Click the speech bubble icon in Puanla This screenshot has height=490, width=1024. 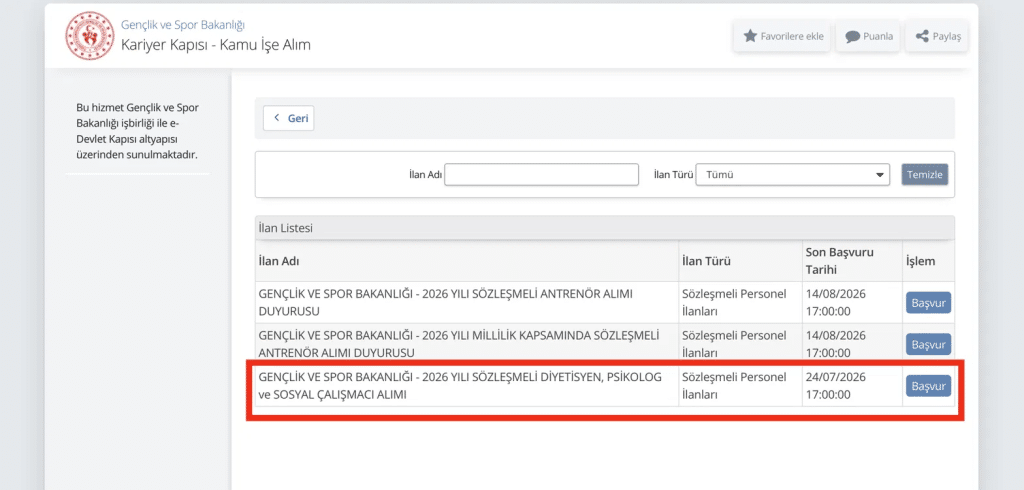pos(852,37)
